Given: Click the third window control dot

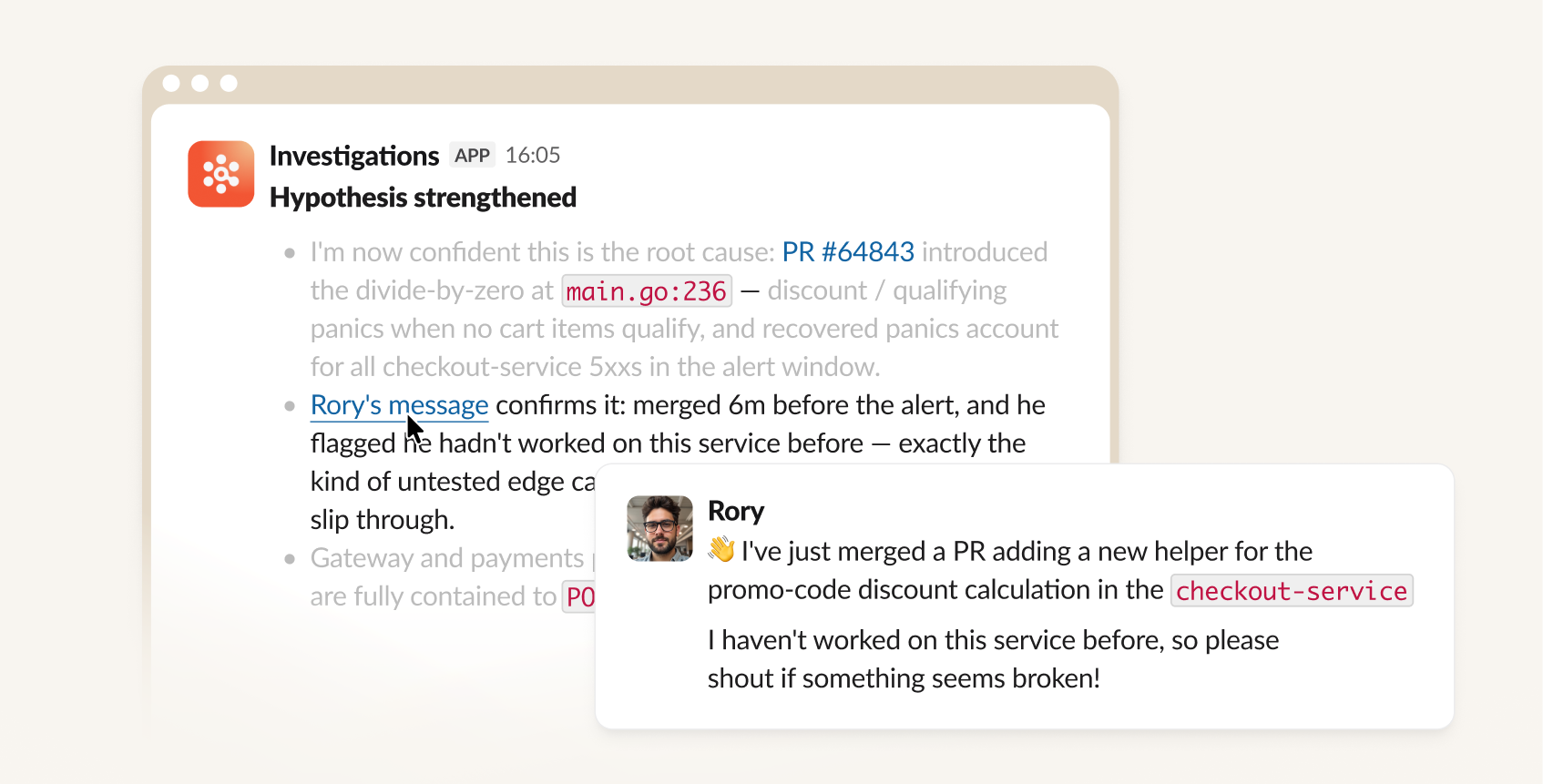Looking at the screenshot, I should [230, 84].
